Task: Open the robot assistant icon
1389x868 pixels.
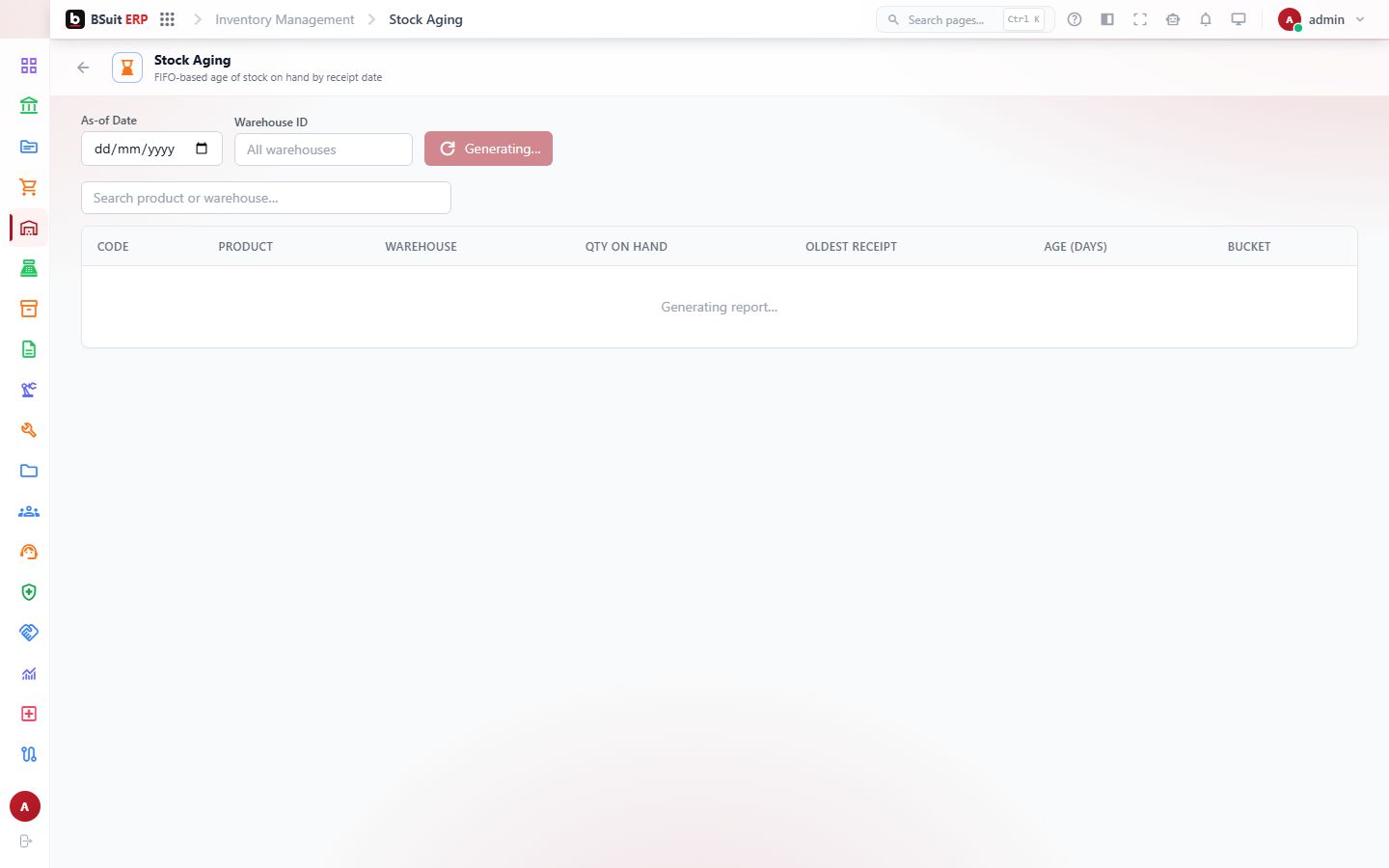Action: (x=1173, y=19)
